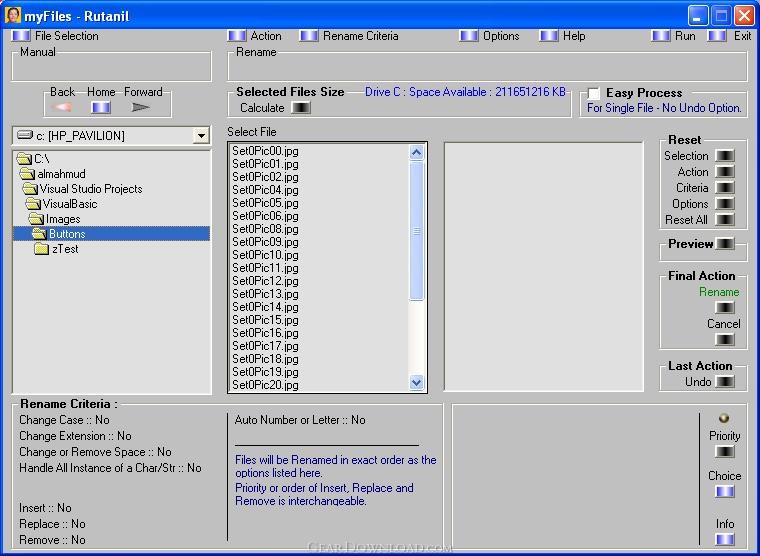Select file Set0Pic04.jpg
This screenshot has width=760, height=556.
coord(265,190)
